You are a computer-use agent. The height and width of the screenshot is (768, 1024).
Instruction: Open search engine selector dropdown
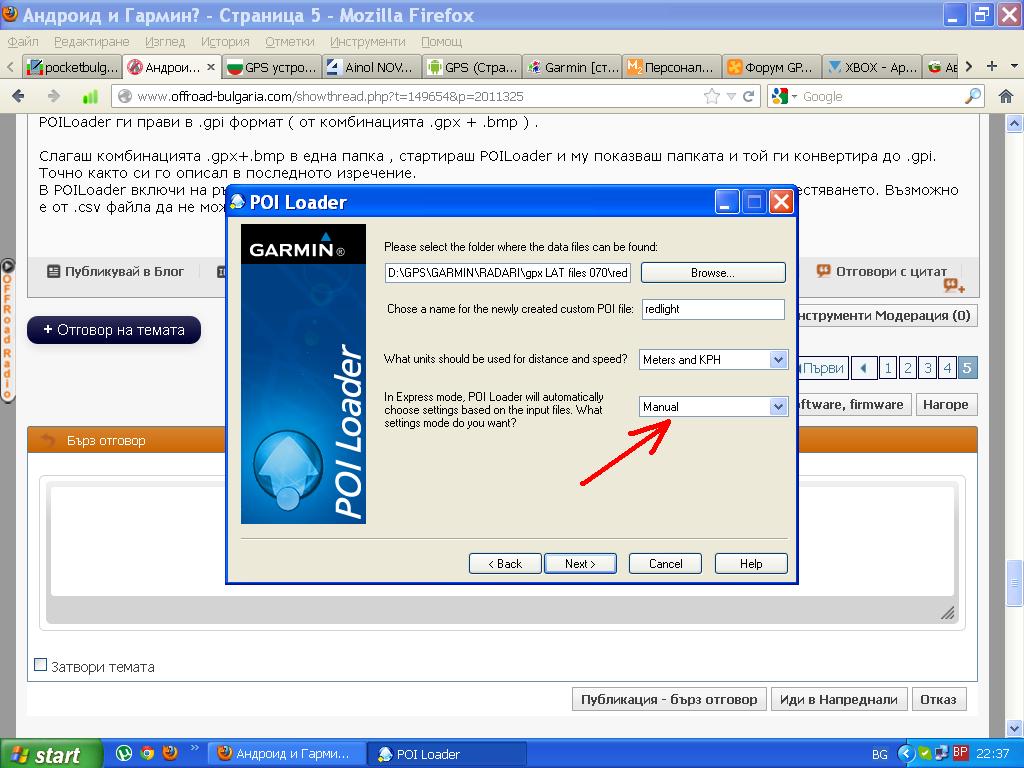[x=785, y=97]
